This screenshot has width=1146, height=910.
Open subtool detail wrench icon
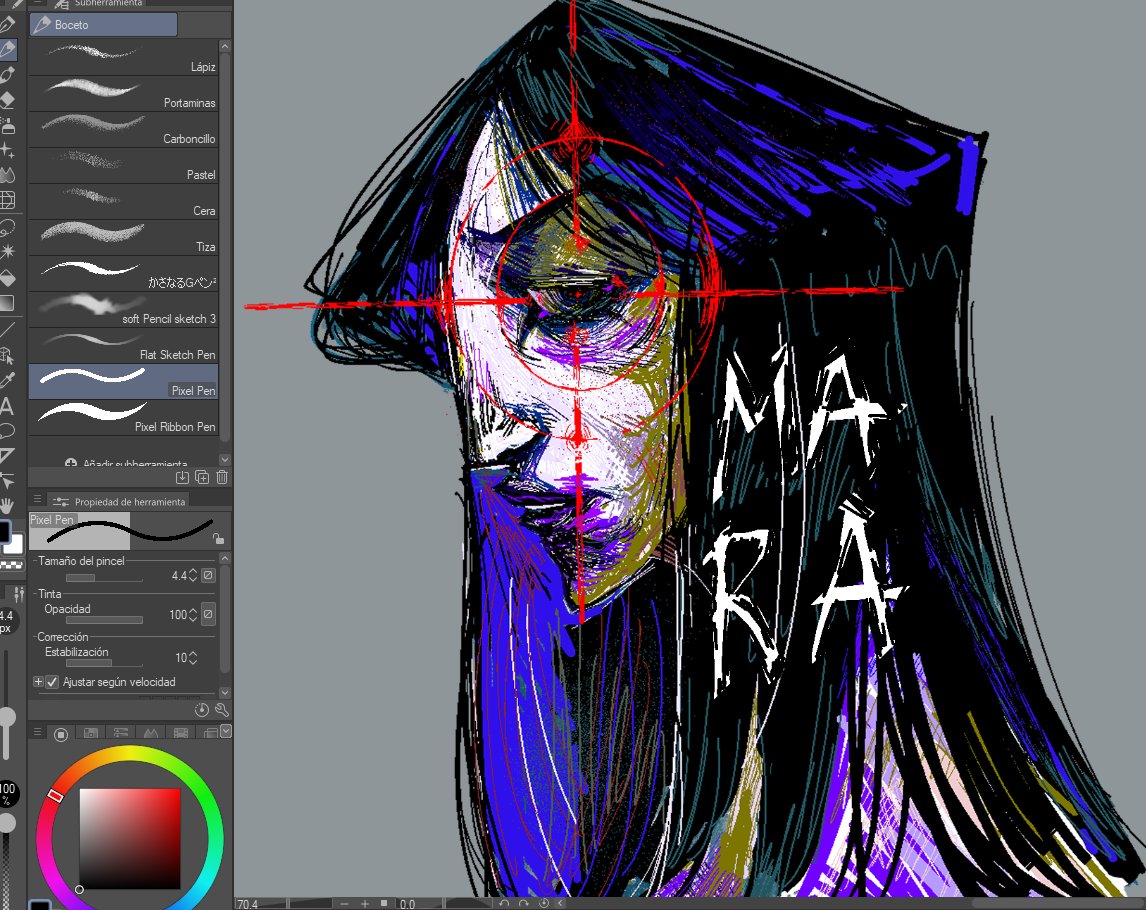coord(222,710)
